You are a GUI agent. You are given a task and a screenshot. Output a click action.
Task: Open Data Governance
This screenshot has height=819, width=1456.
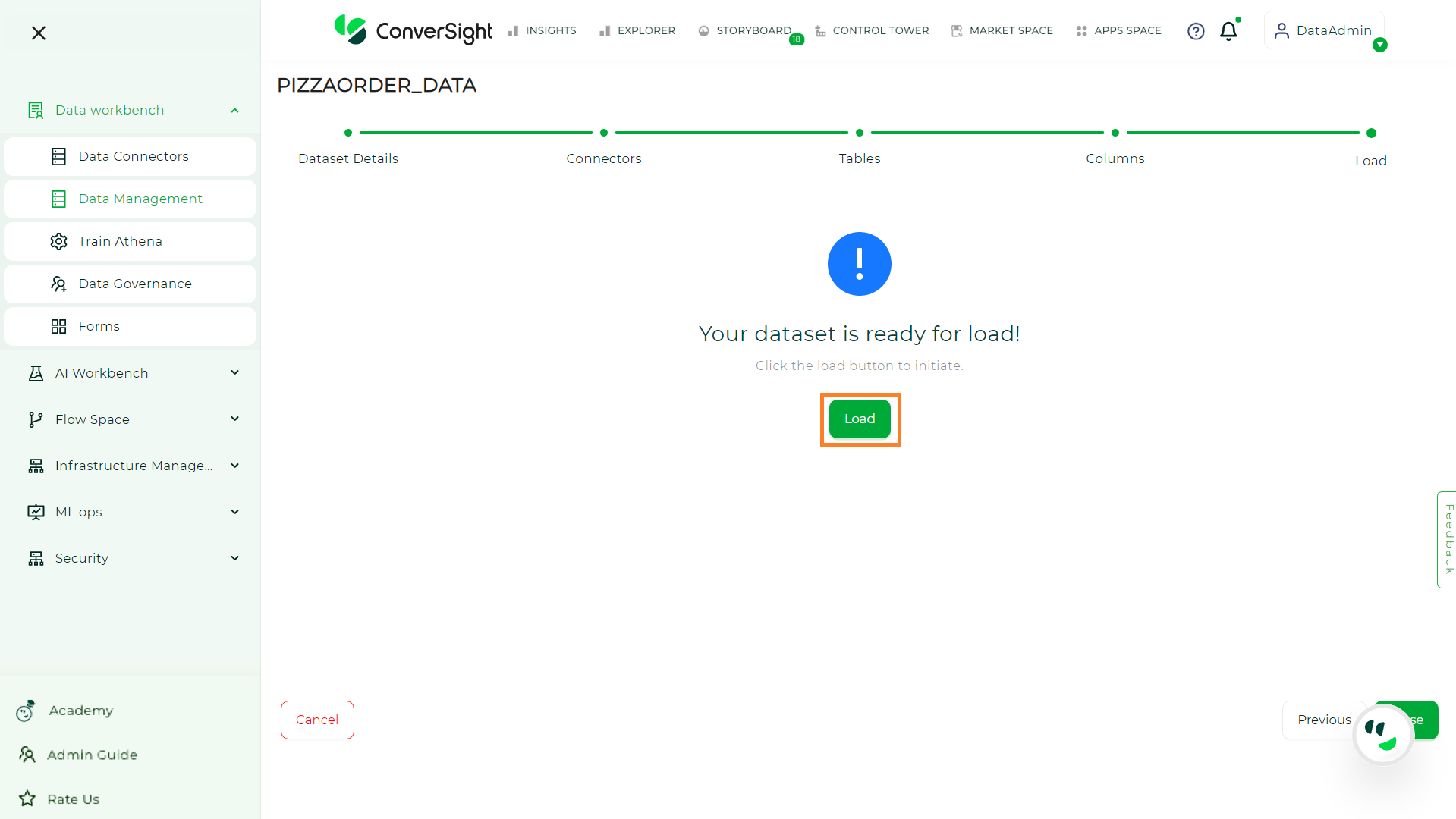(x=130, y=284)
